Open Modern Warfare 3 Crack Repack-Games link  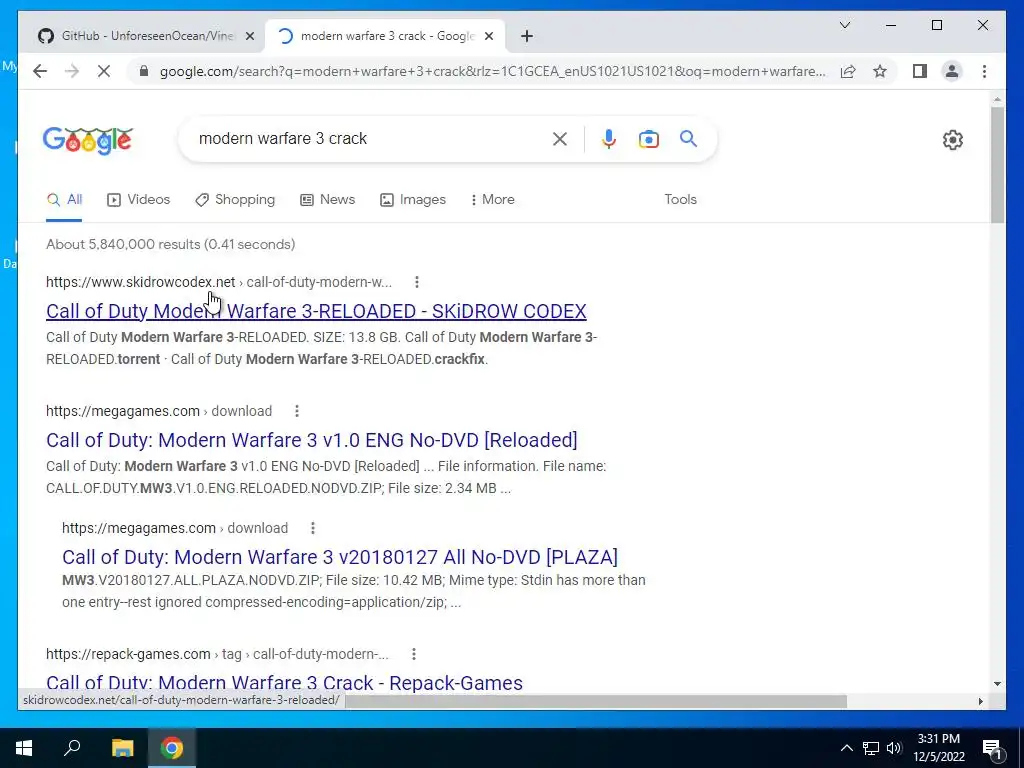[x=284, y=682]
